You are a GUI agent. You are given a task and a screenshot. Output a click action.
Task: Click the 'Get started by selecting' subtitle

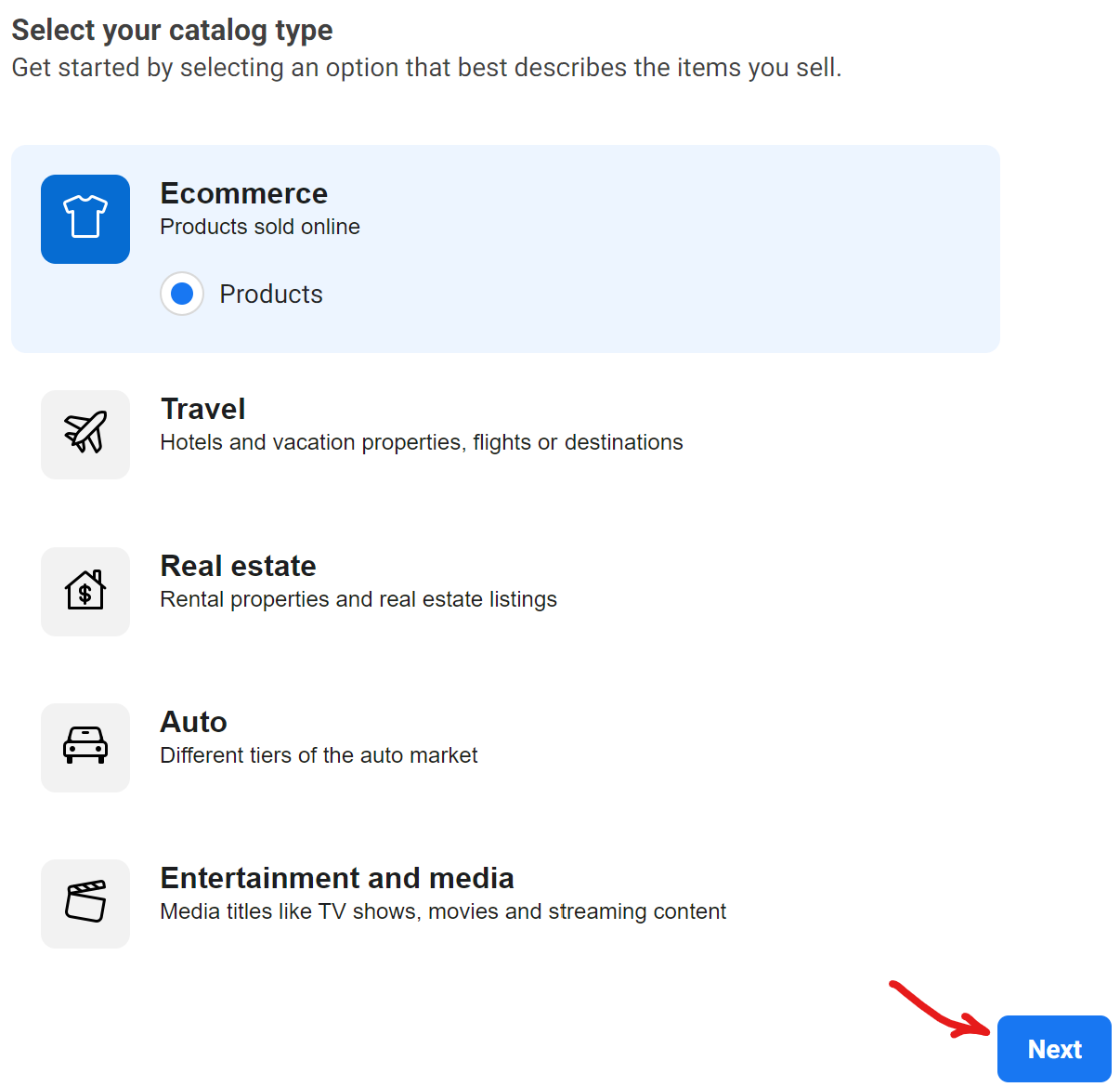(426, 68)
